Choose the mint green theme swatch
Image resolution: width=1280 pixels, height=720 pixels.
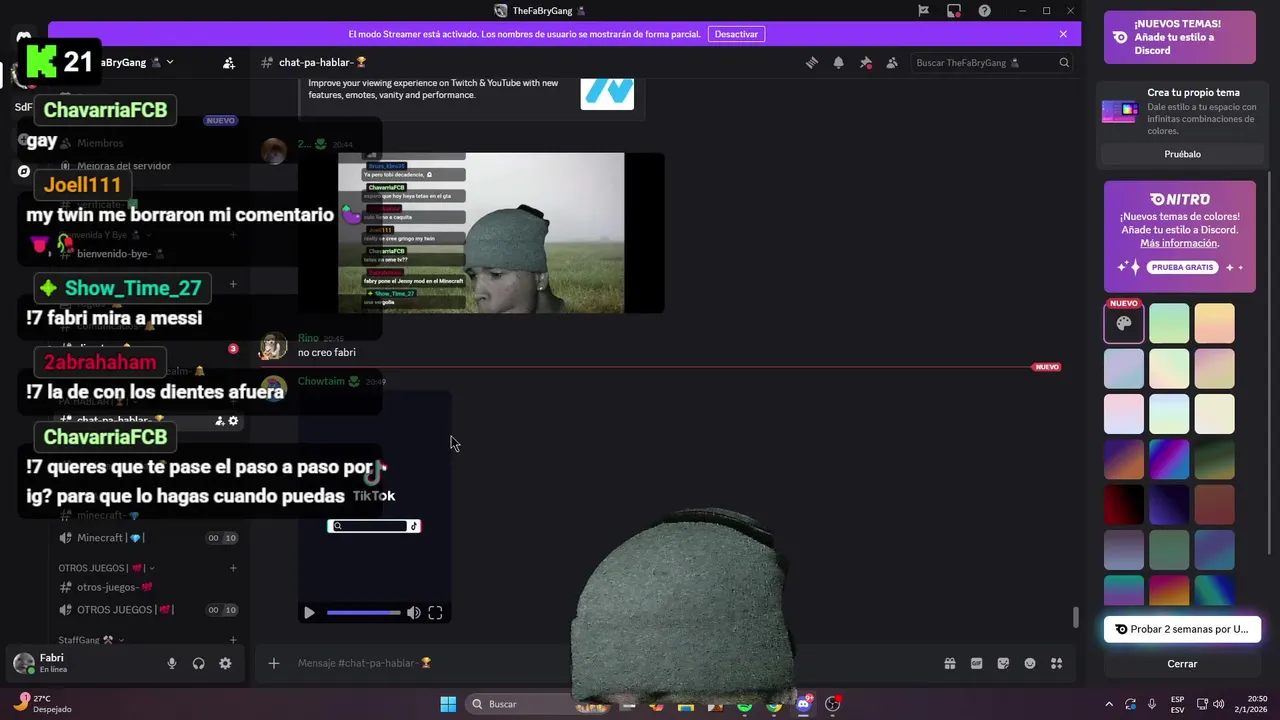coord(1169,323)
